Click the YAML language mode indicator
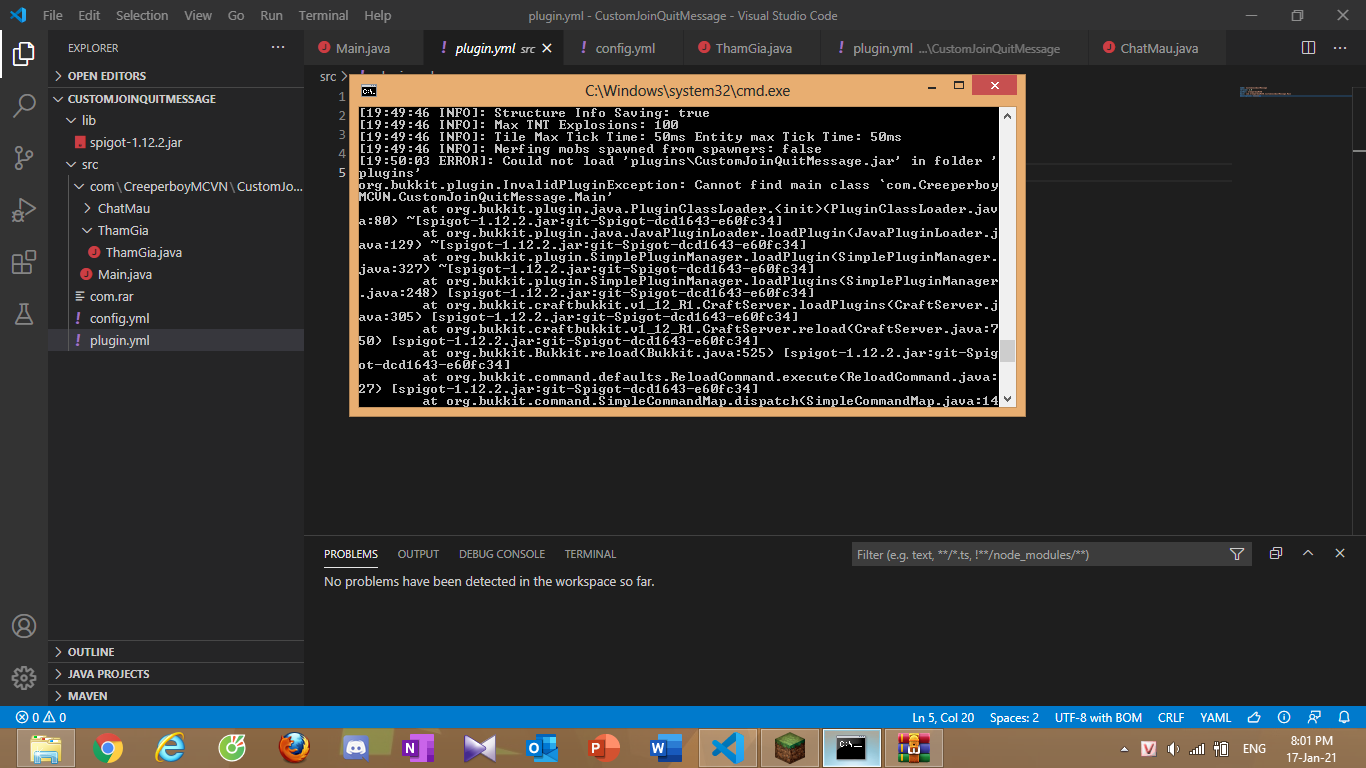 [x=1215, y=718]
